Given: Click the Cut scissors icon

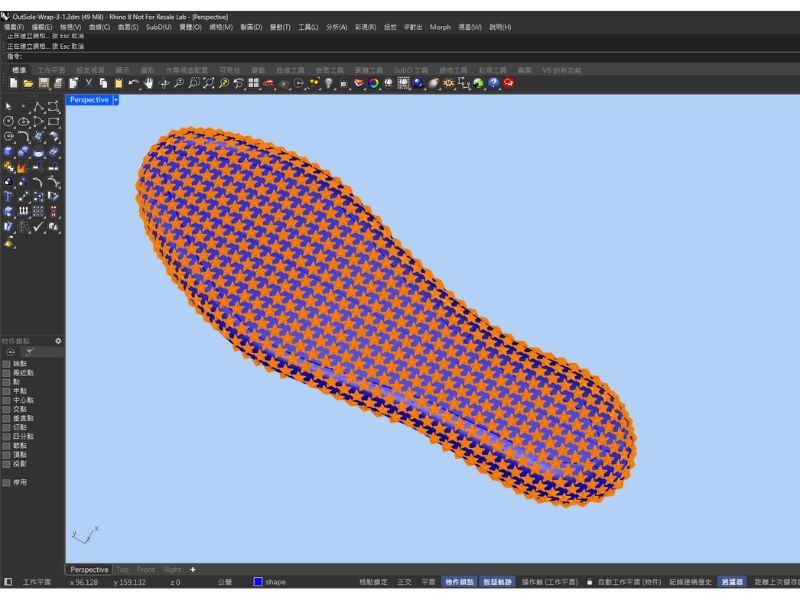Looking at the screenshot, I should pyautogui.click(x=88, y=83).
